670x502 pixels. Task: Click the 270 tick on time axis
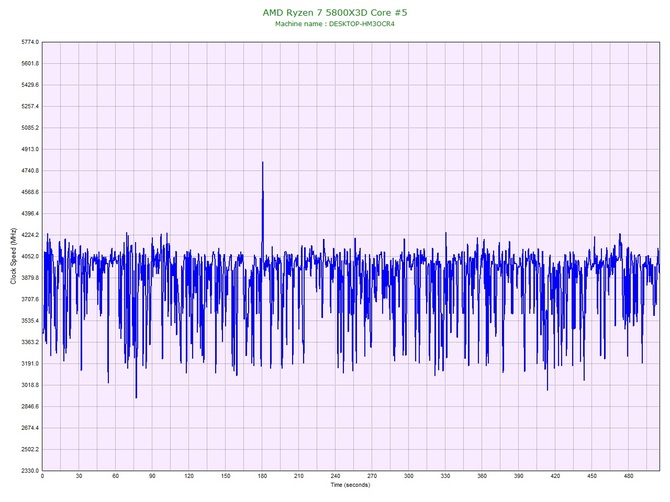[372, 476]
